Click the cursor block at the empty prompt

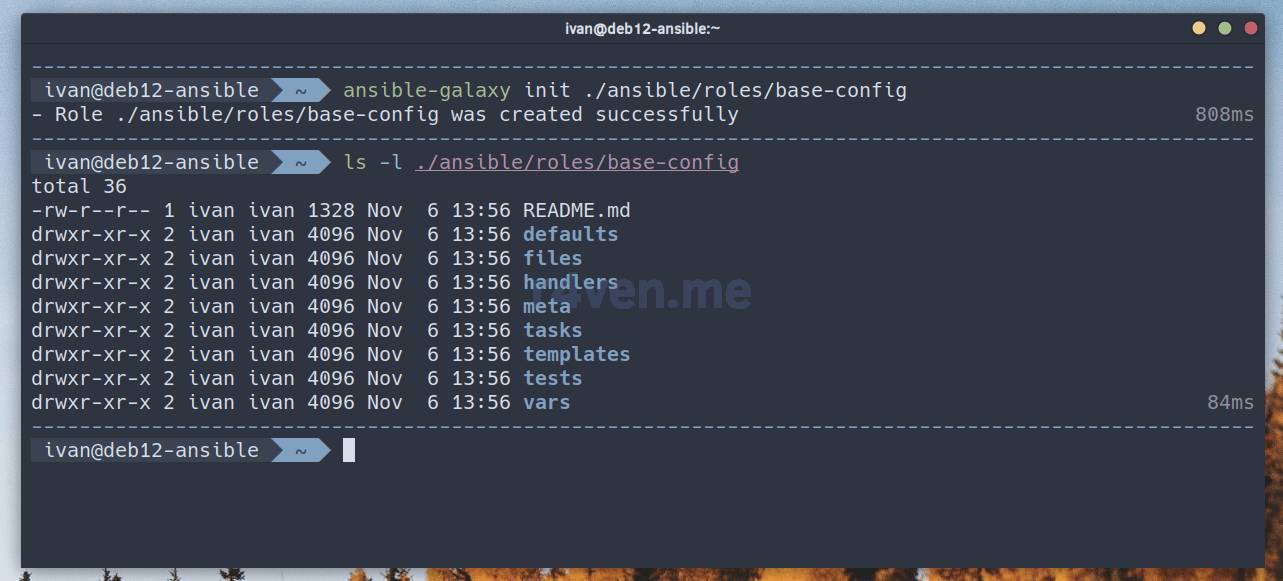[349, 450]
